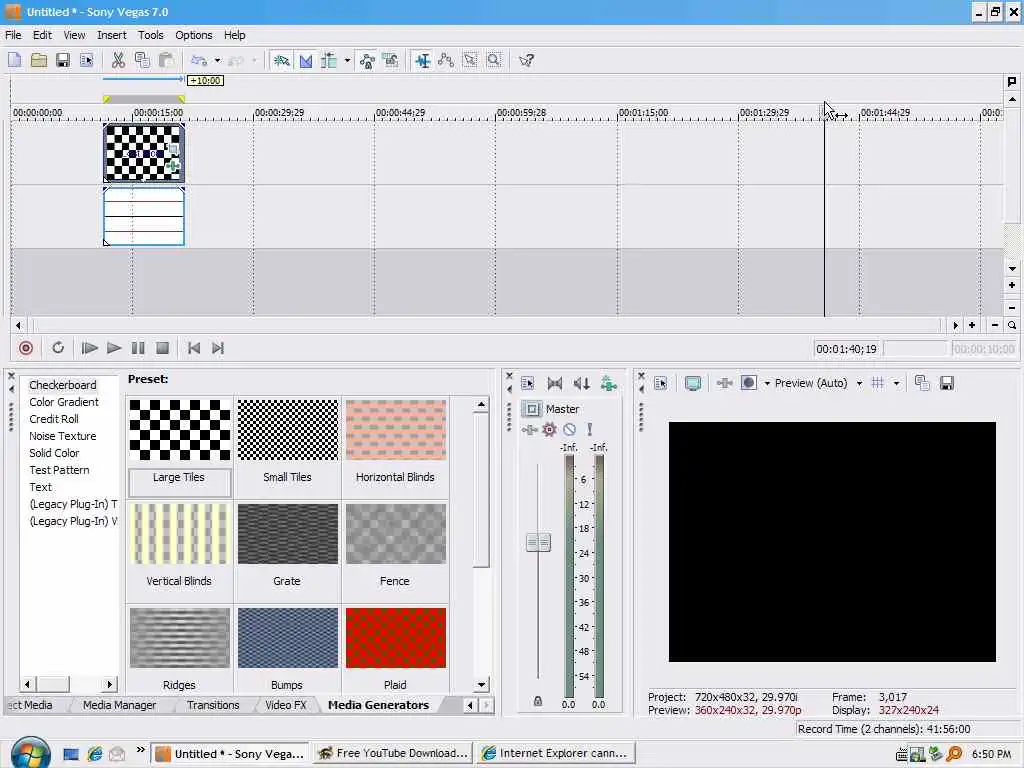Copy preview snapshot to clipboard icon
The height and width of the screenshot is (768, 1024).
click(922, 383)
